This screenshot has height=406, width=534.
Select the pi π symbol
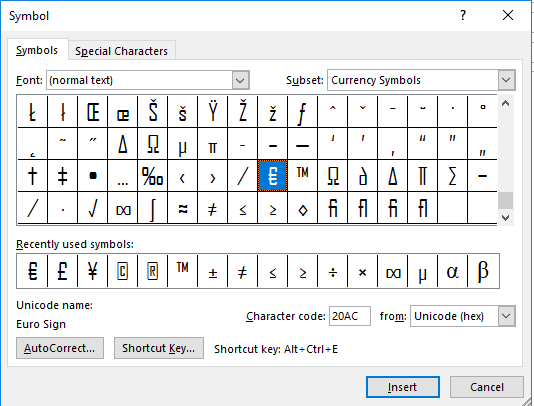213,144
